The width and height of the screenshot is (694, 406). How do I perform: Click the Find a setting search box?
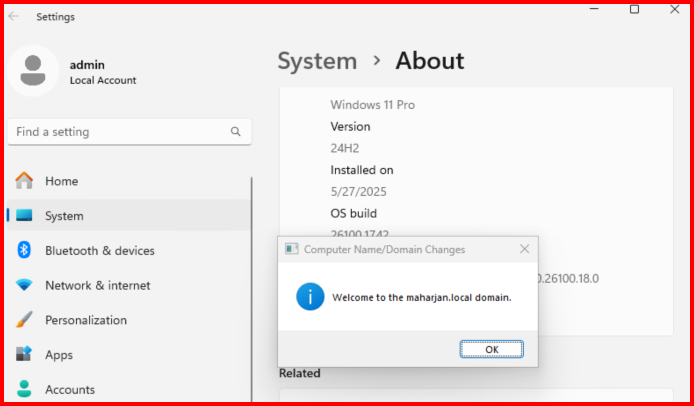(x=130, y=131)
